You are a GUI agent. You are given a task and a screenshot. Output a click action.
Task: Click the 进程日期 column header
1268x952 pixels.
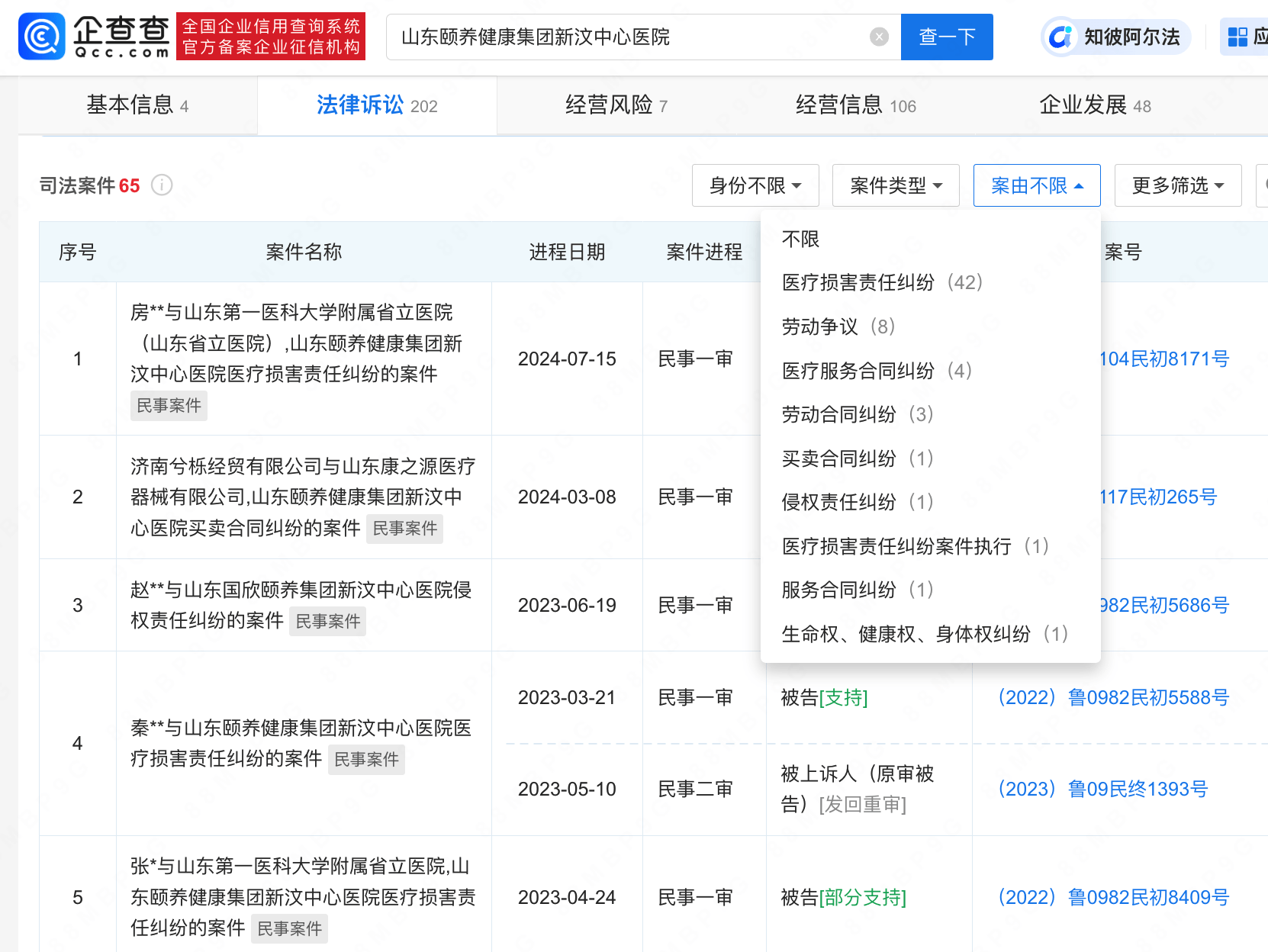567,252
